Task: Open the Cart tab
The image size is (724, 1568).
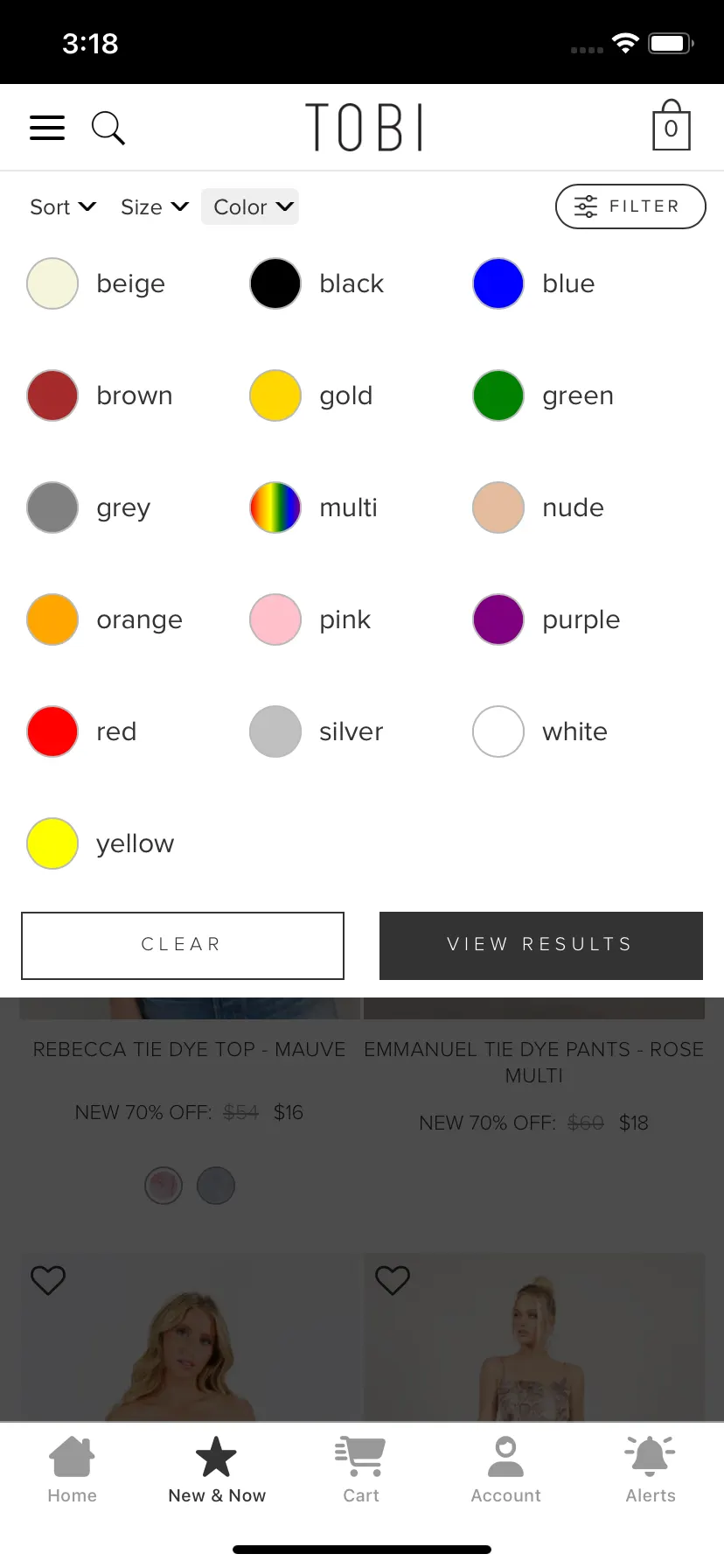Action: tap(361, 1470)
